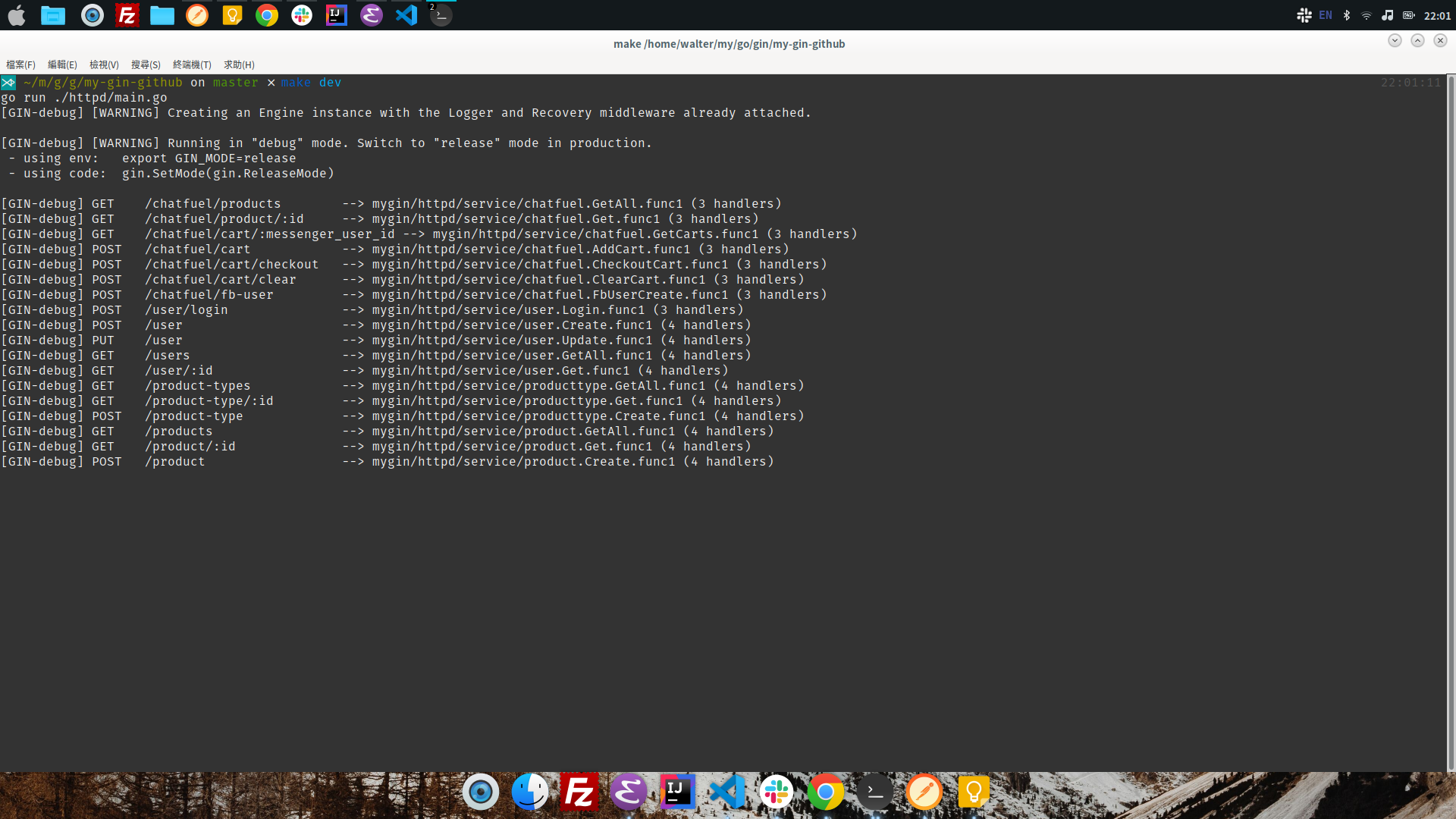The width and height of the screenshot is (1456, 819).
Task: Open the 檔案(F) File menu
Action: [20, 65]
